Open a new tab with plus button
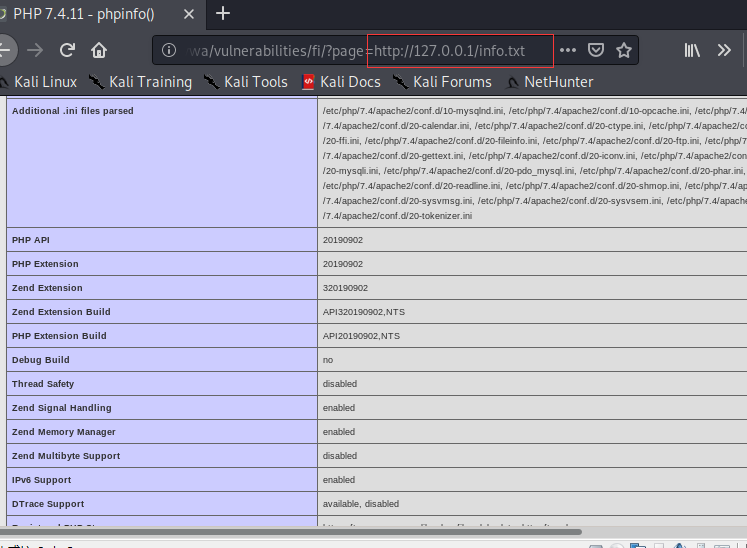The image size is (747, 548). pyautogui.click(x=223, y=13)
